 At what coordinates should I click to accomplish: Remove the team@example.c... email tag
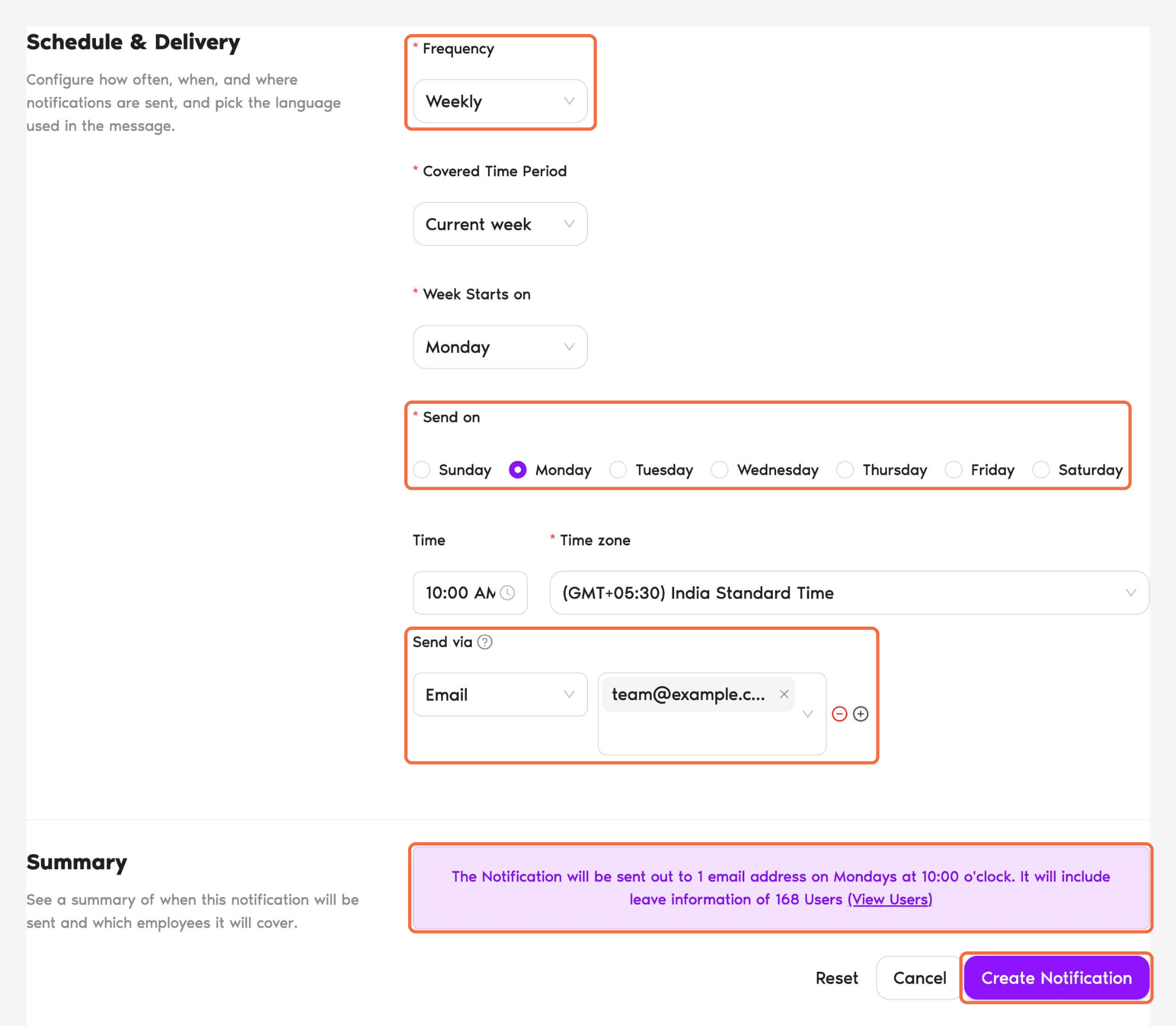click(784, 694)
